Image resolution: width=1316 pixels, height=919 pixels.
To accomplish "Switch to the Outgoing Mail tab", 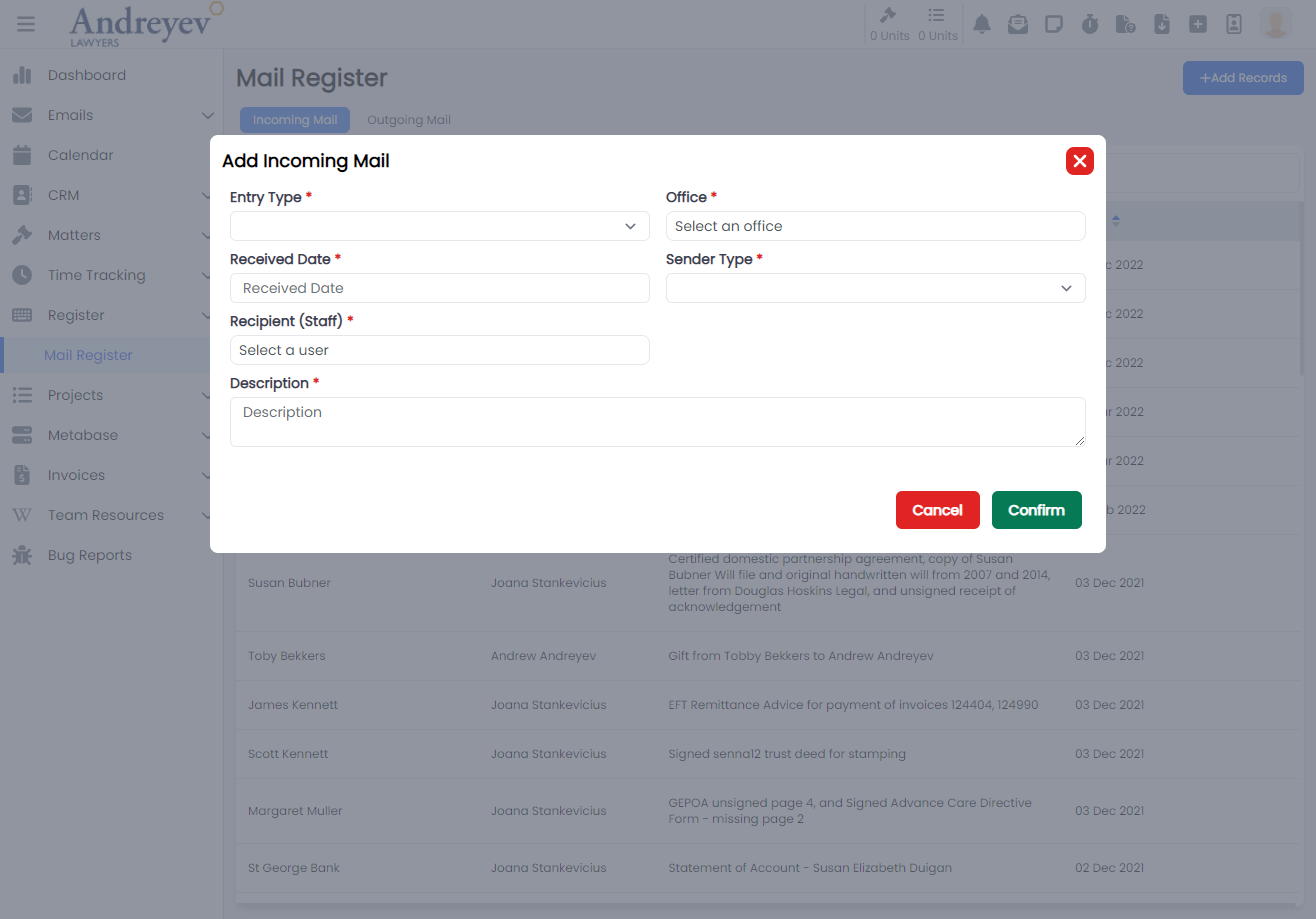I will click(x=409, y=120).
